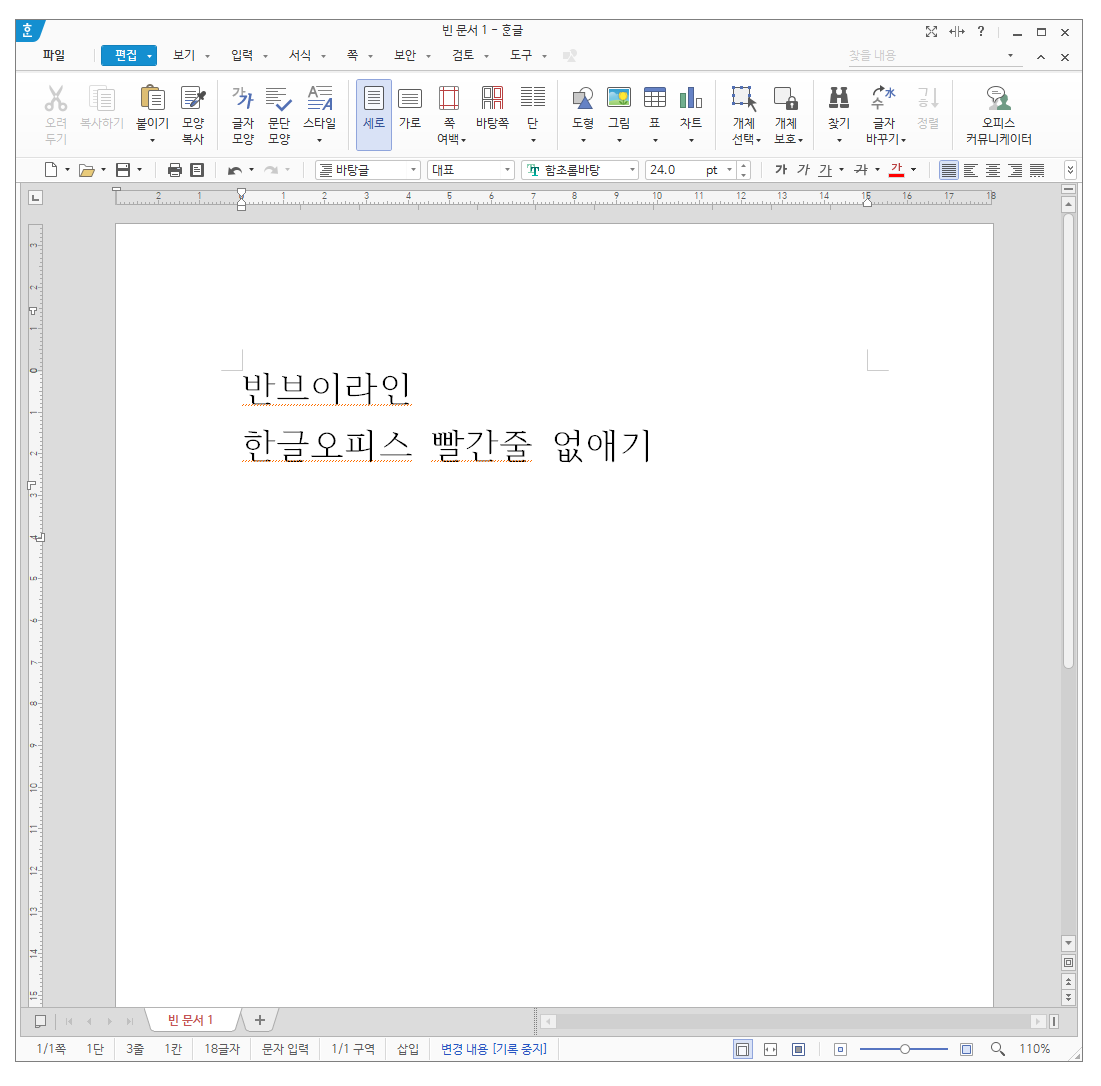Click the Copy (복사하기) icon
Image resolution: width=1101 pixels, height=1086 pixels.
[102, 99]
